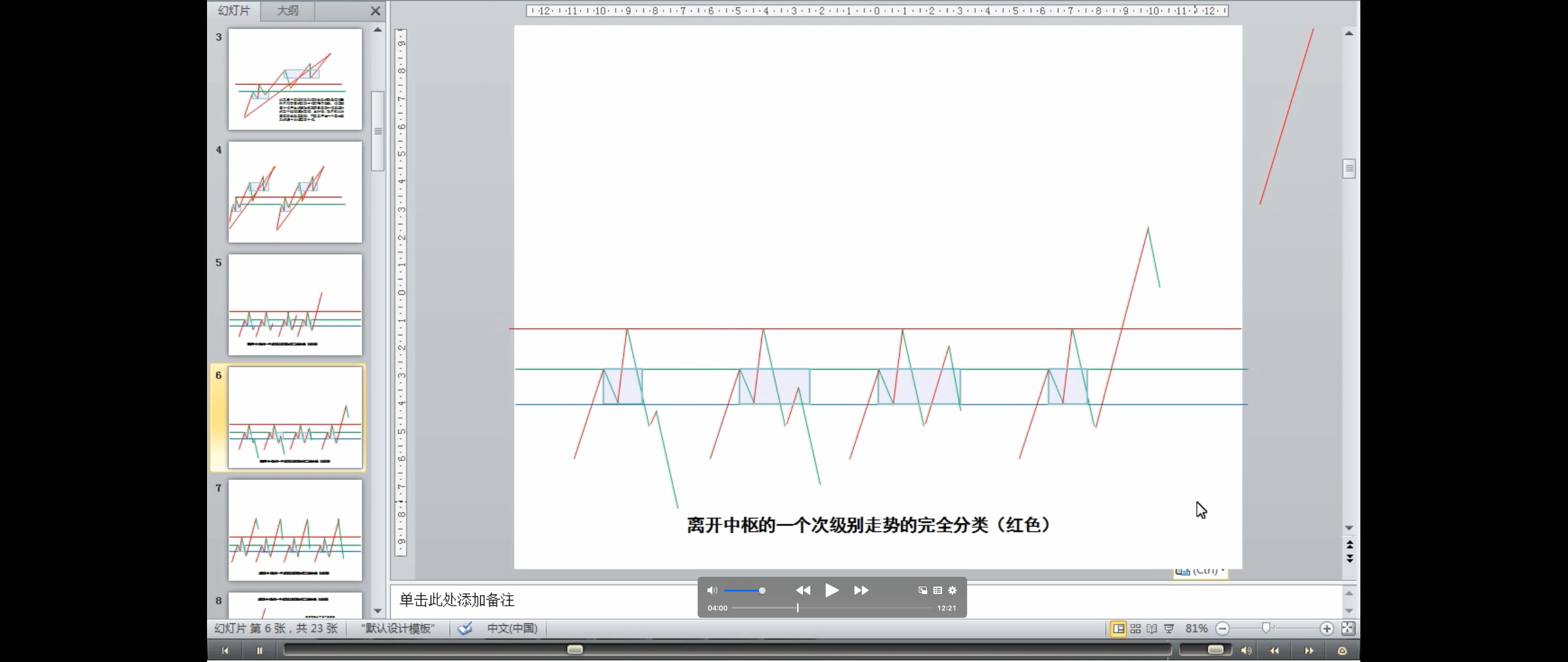Rewind in bottom player bar
1568x662 pixels.
click(1275, 650)
